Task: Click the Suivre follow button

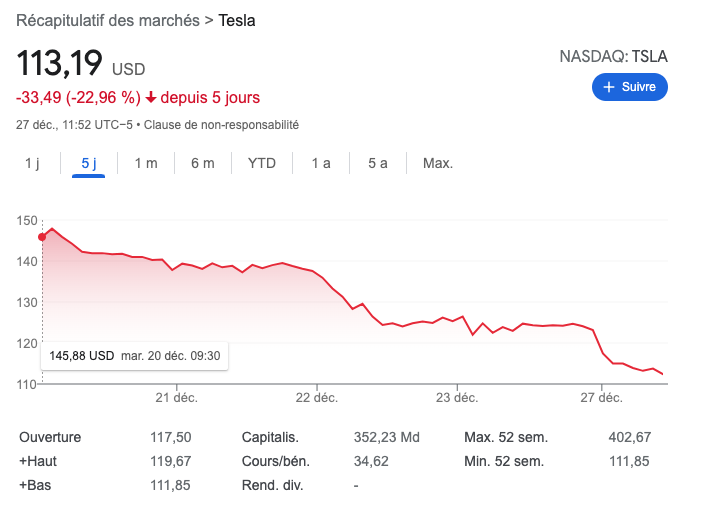Action: coord(629,87)
